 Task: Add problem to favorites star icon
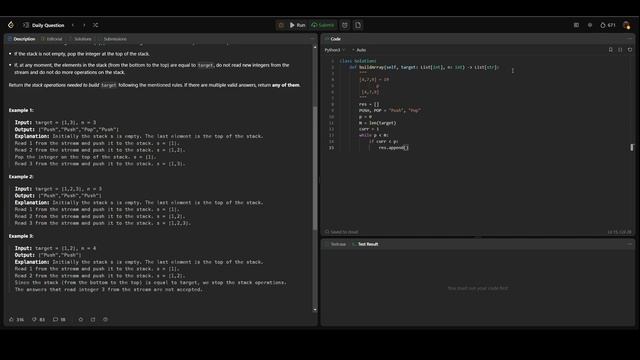click(x=81, y=320)
